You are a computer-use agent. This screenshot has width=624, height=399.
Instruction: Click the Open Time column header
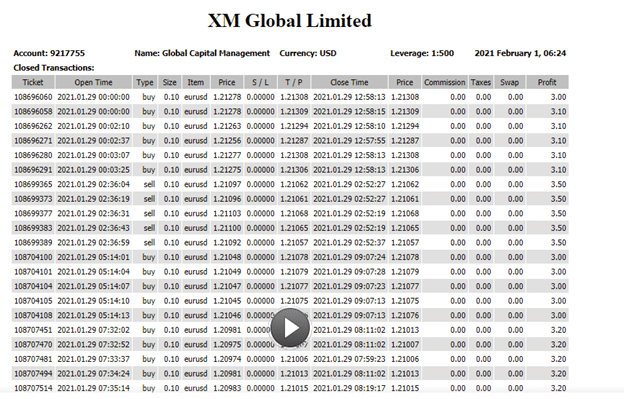pos(94,82)
